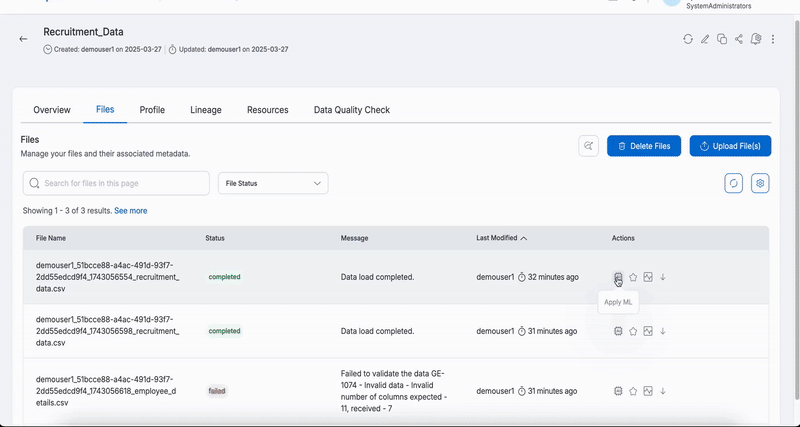Click the Upload File(s) button

(x=730, y=146)
